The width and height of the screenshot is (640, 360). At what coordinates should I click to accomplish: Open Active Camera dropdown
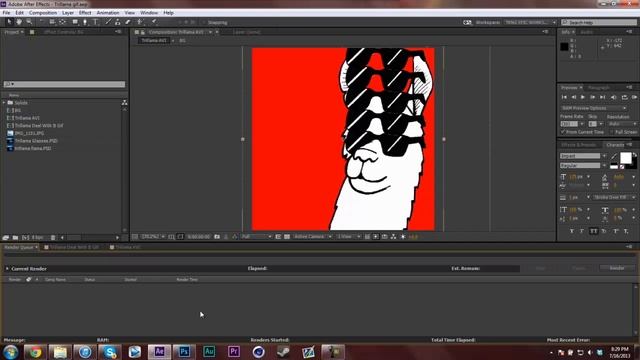(313, 237)
